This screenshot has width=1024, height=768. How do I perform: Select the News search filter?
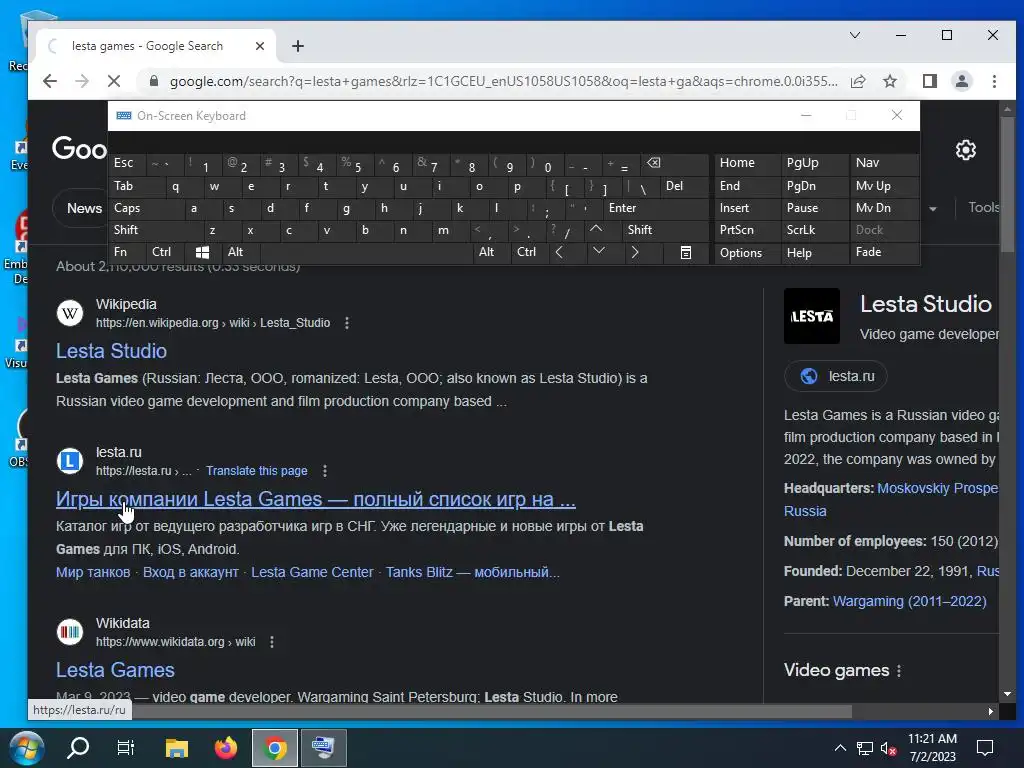coord(84,208)
